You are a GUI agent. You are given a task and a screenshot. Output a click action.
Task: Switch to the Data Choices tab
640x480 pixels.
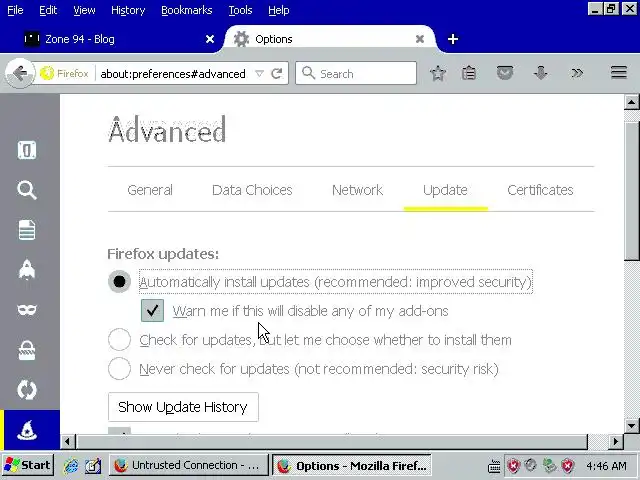[252, 190]
